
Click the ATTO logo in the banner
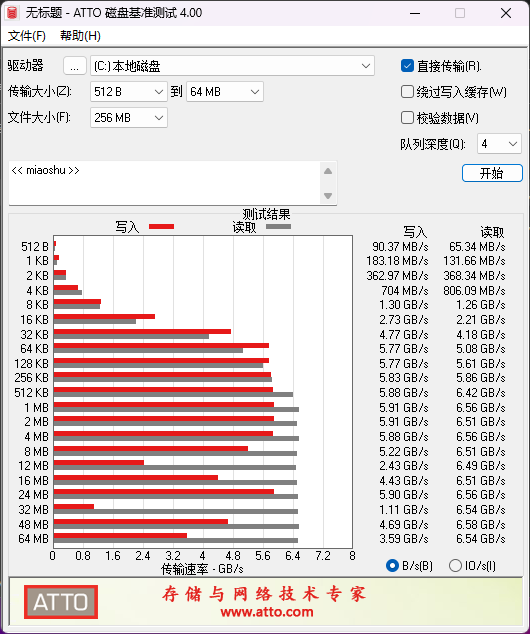(x=61, y=602)
